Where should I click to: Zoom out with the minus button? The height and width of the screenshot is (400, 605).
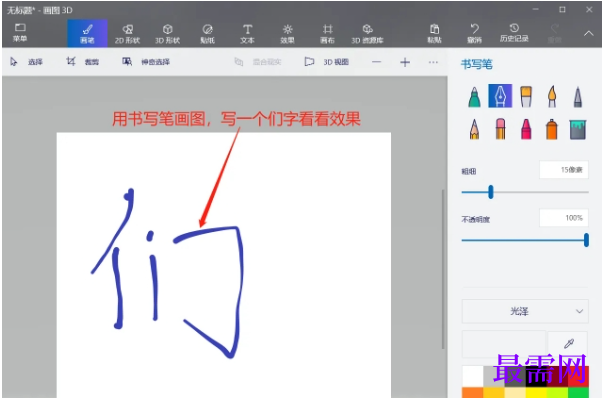pos(377,62)
